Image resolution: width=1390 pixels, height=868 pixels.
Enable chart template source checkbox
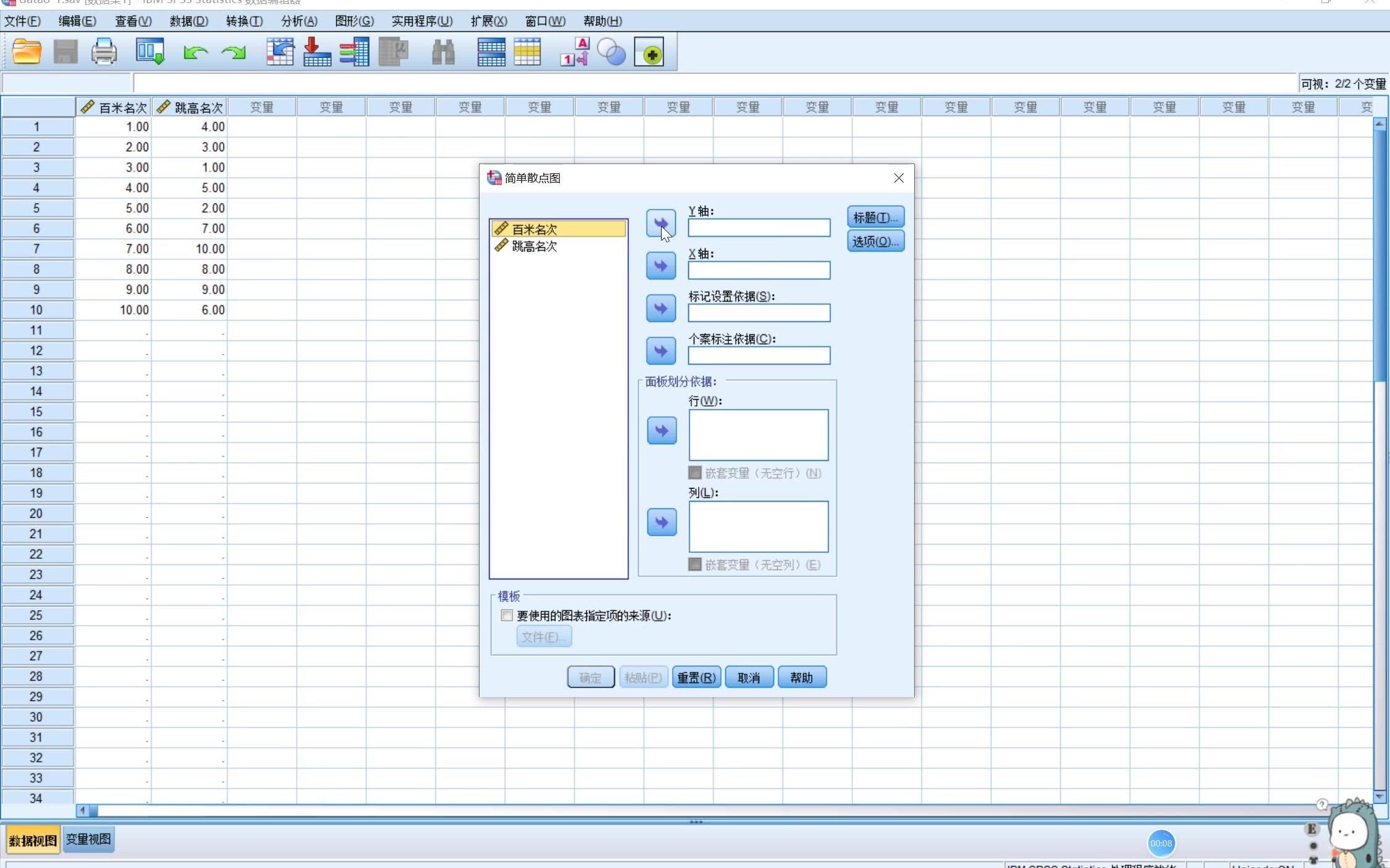(507, 615)
